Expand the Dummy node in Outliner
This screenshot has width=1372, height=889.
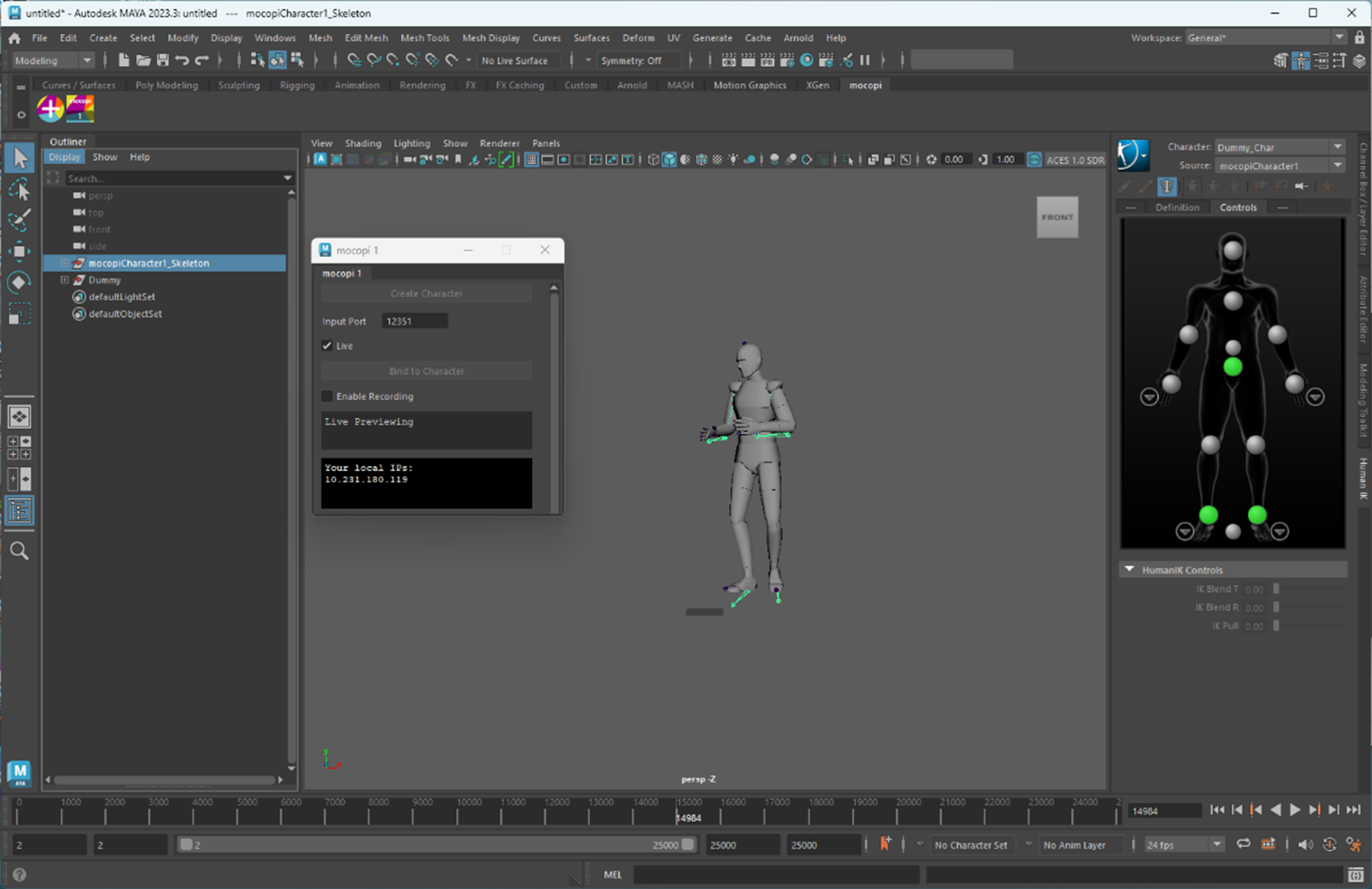click(64, 280)
